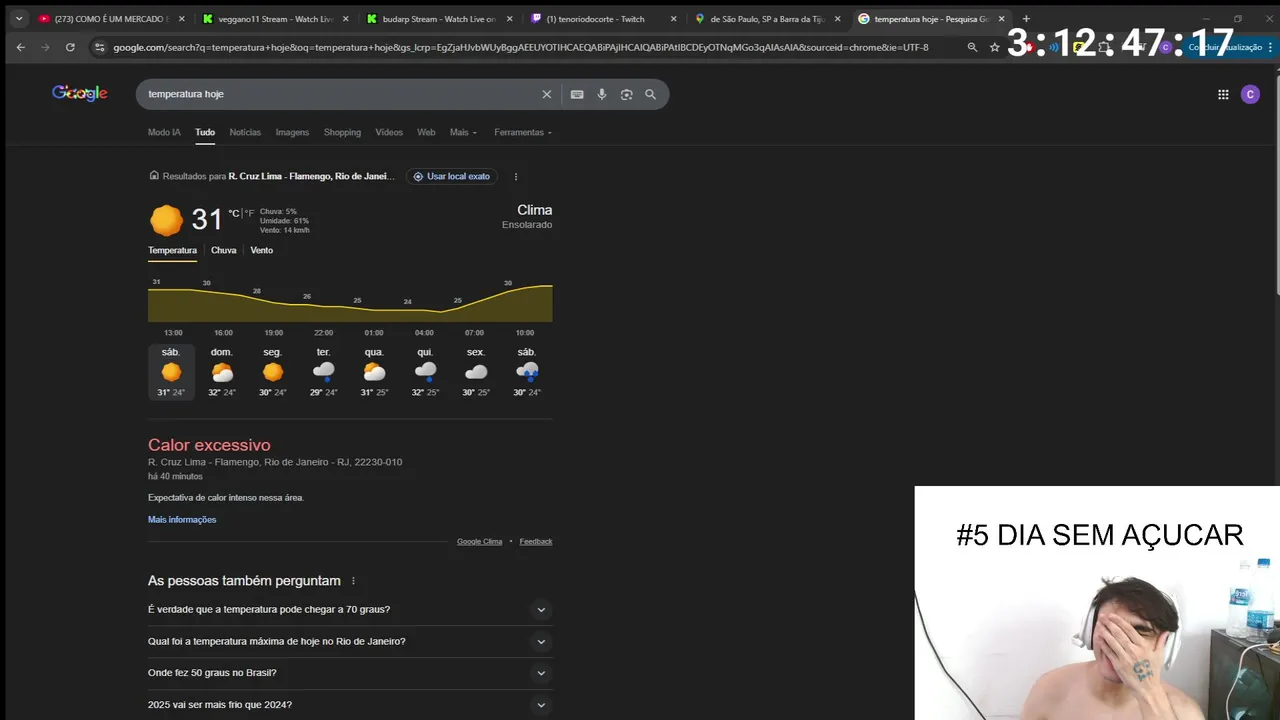View site information icon in address bar

coord(98,47)
